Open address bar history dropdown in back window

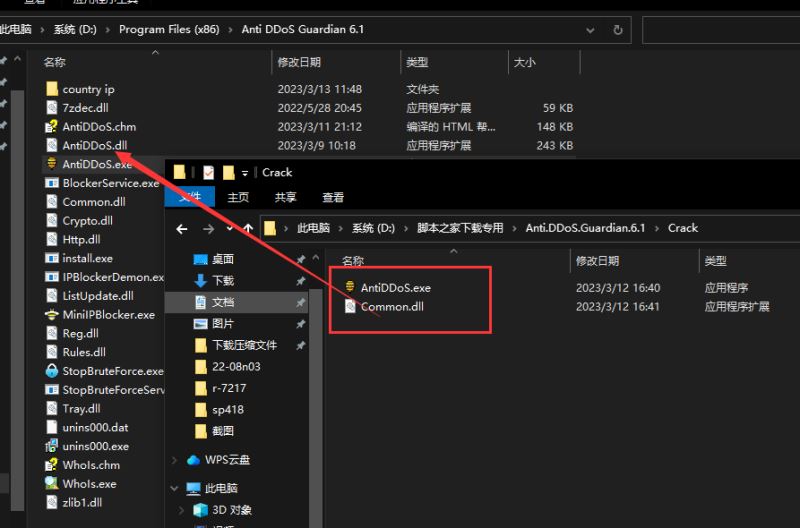click(x=590, y=30)
